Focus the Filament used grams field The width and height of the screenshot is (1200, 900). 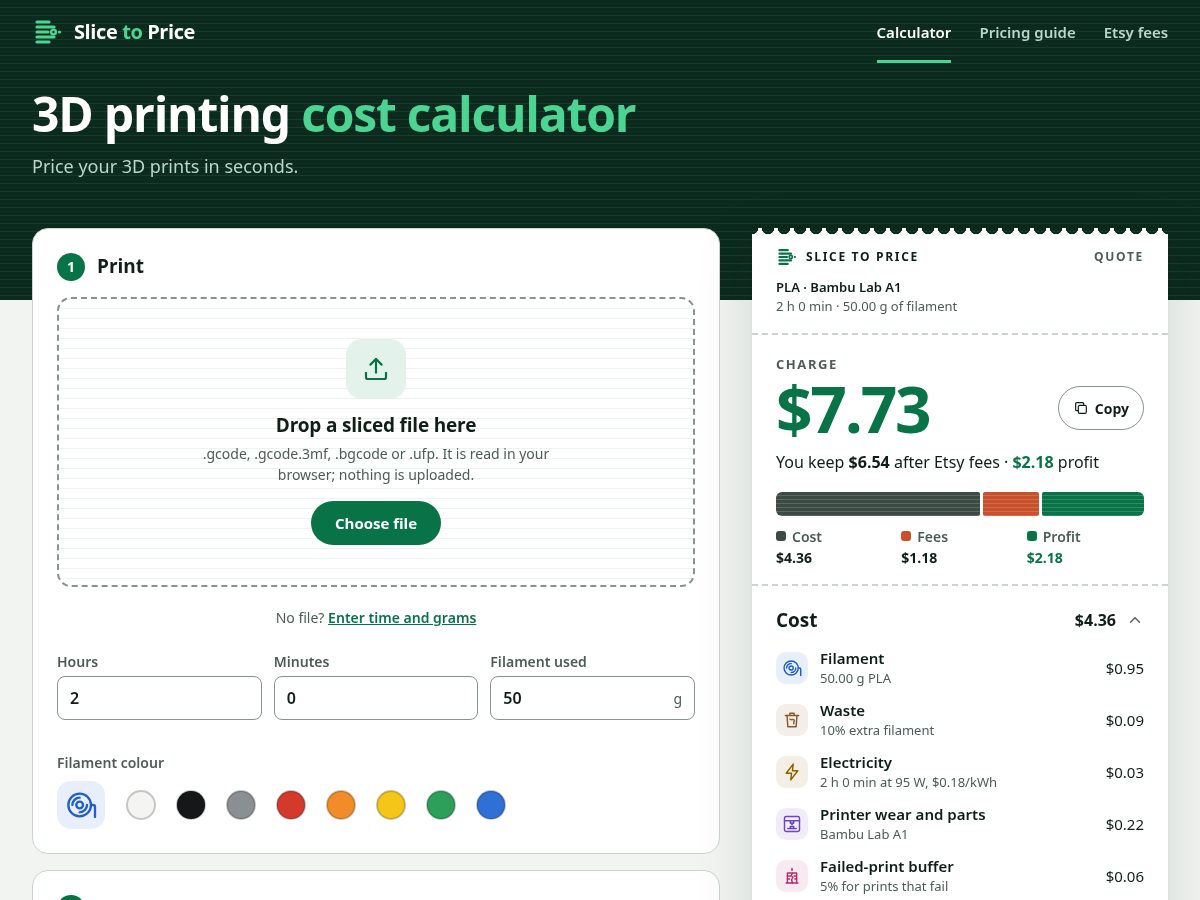(x=592, y=698)
